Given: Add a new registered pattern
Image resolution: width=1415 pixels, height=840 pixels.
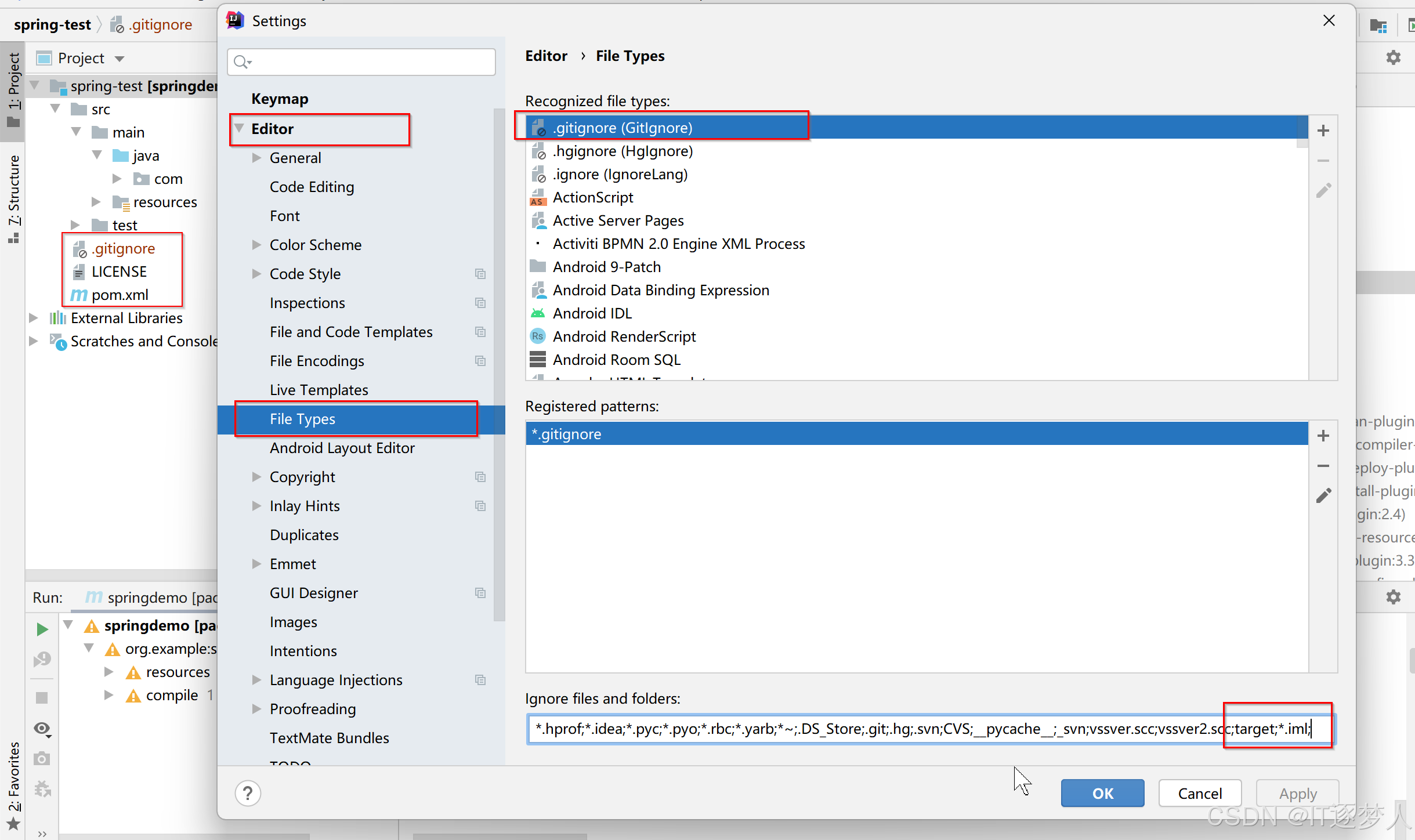Looking at the screenshot, I should [1323, 436].
